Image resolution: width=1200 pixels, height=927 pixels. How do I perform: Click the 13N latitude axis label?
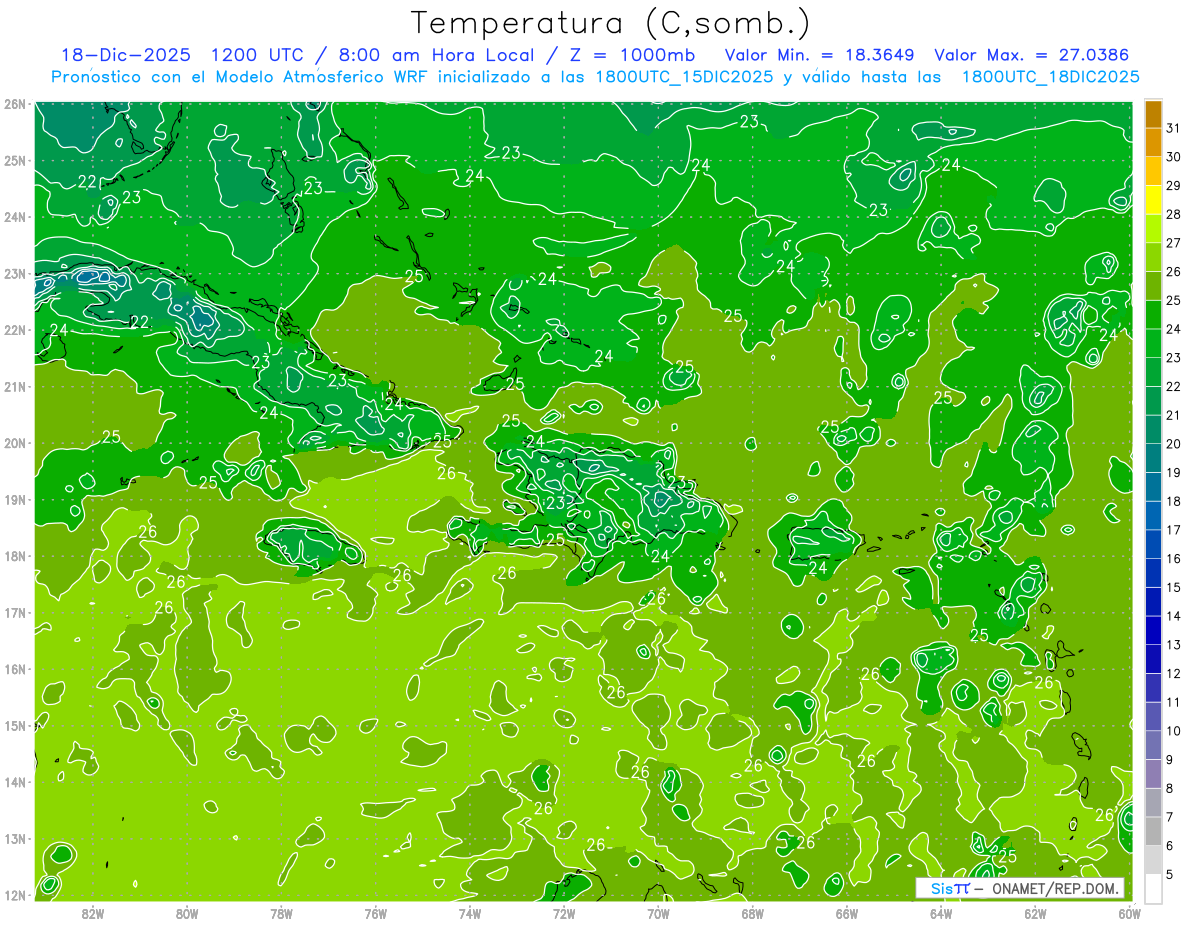click(x=15, y=839)
